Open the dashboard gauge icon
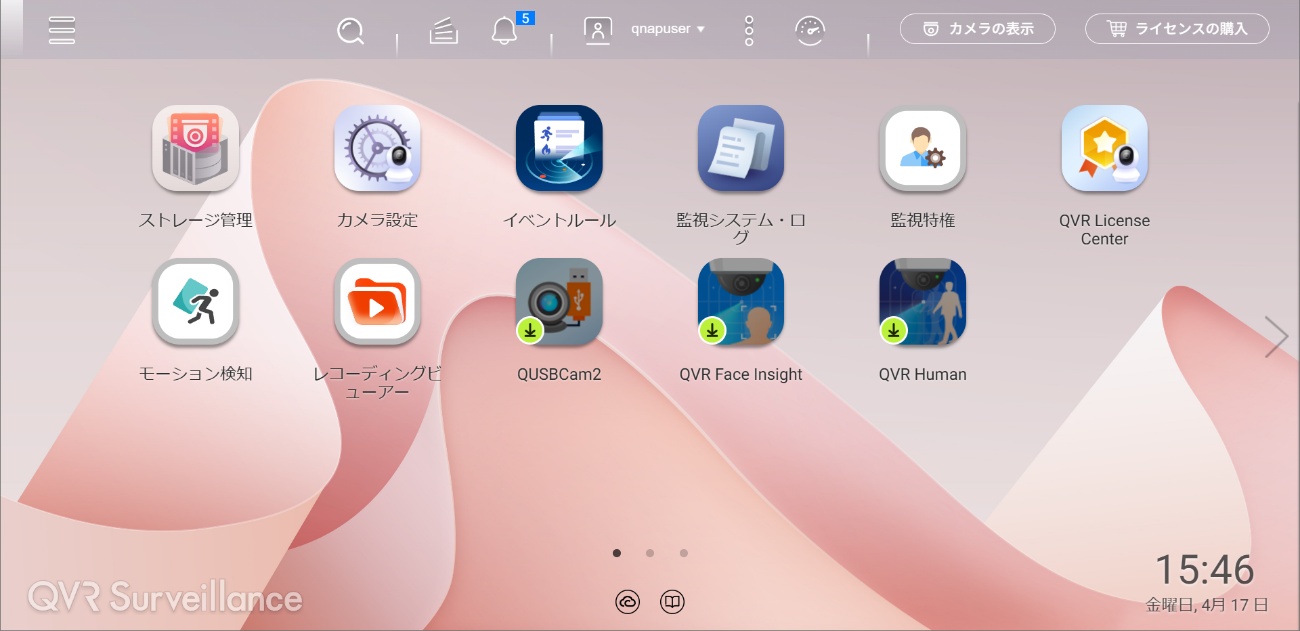Viewport: 1300px width, 631px height. click(x=810, y=31)
